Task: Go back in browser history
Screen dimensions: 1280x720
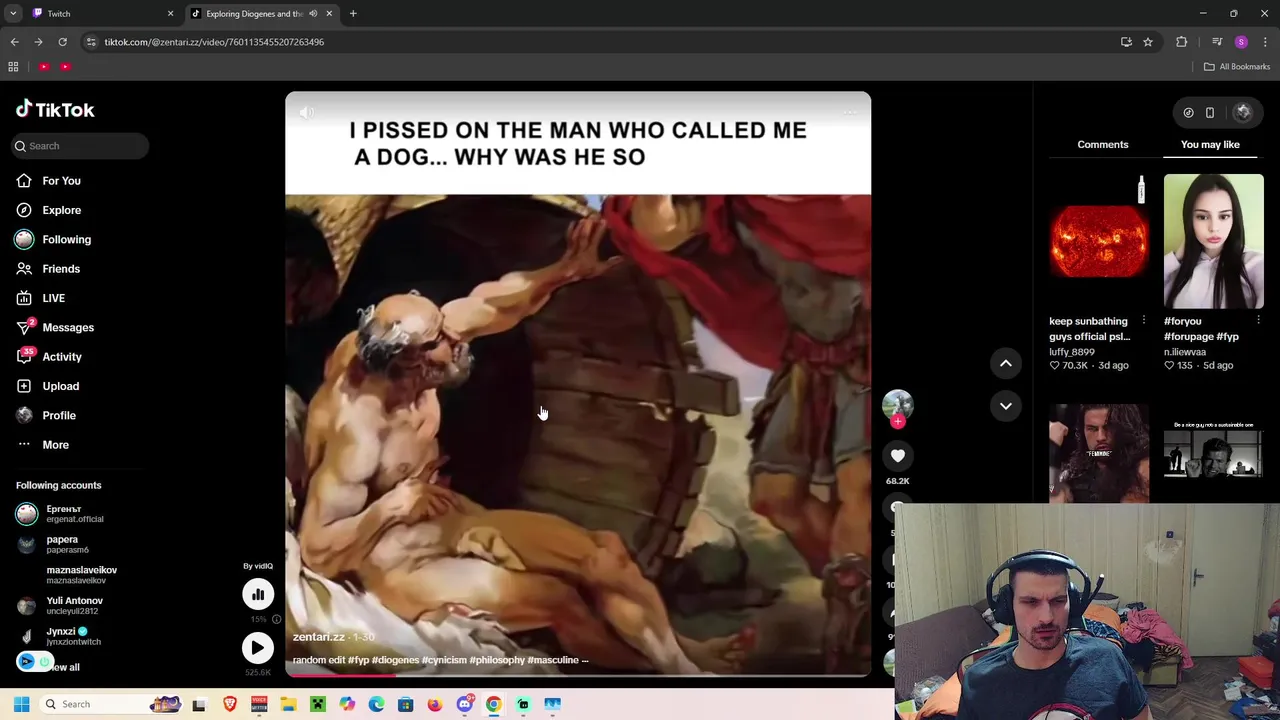Action: click(x=14, y=42)
